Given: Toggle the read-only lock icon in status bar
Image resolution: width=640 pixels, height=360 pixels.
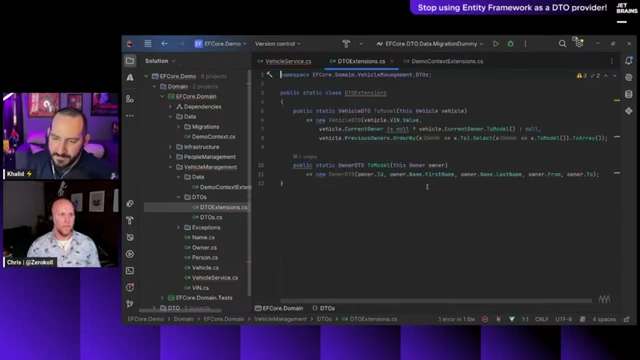Looking at the screenshot, I should 627,319.
